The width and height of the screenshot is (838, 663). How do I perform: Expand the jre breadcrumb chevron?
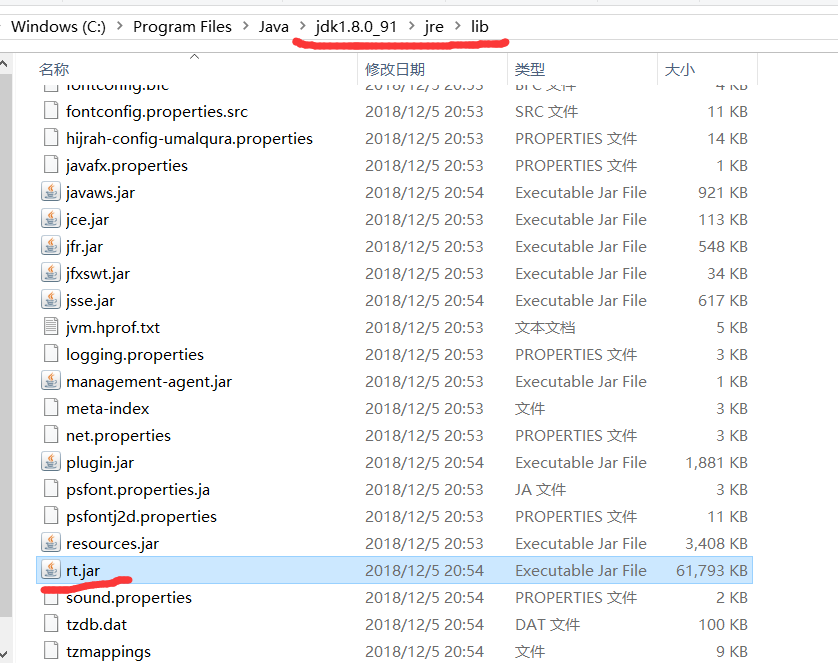coord(458,26)
